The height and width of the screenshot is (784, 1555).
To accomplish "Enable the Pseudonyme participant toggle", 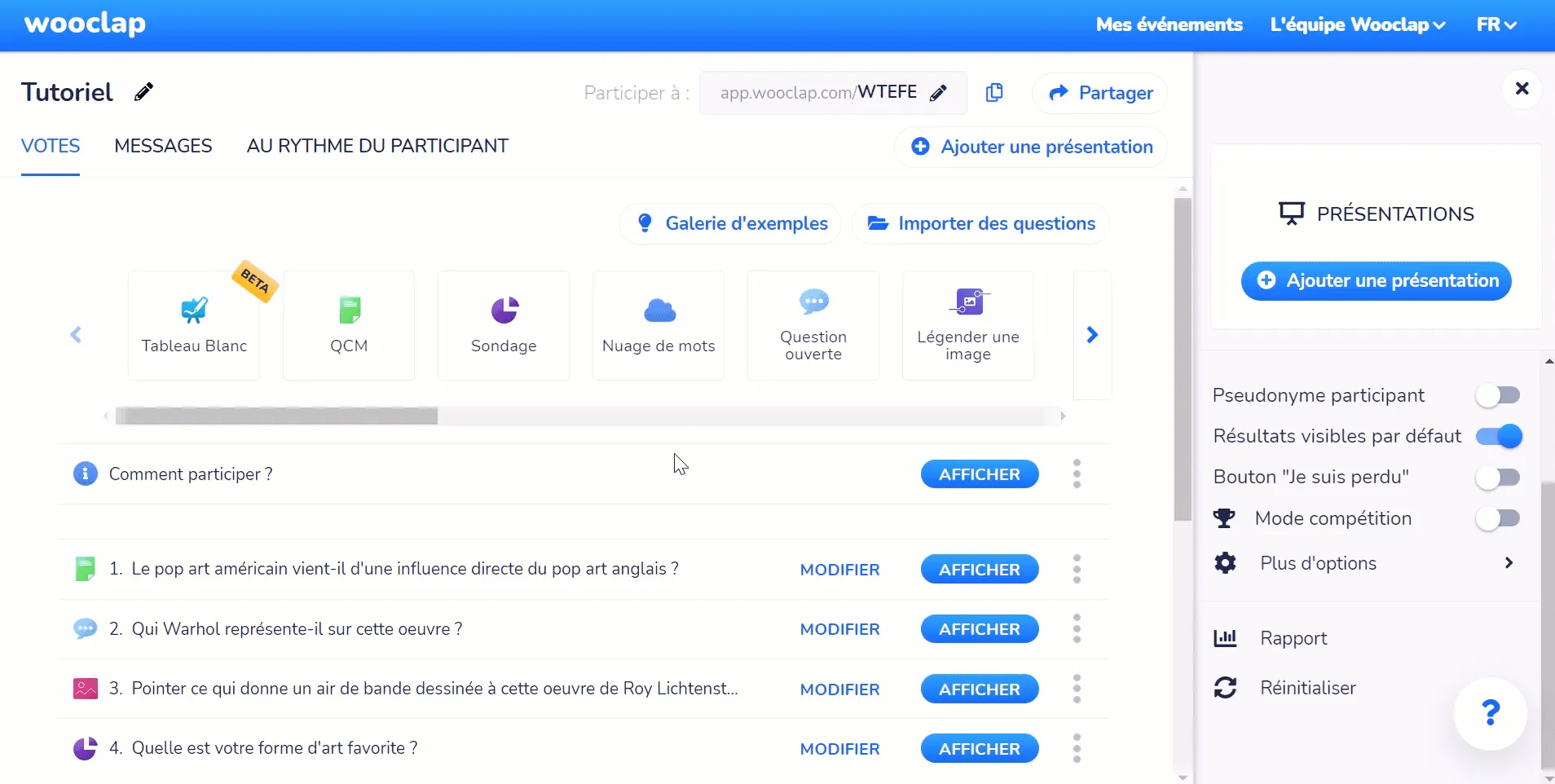I will click(x=1498, y=395).
